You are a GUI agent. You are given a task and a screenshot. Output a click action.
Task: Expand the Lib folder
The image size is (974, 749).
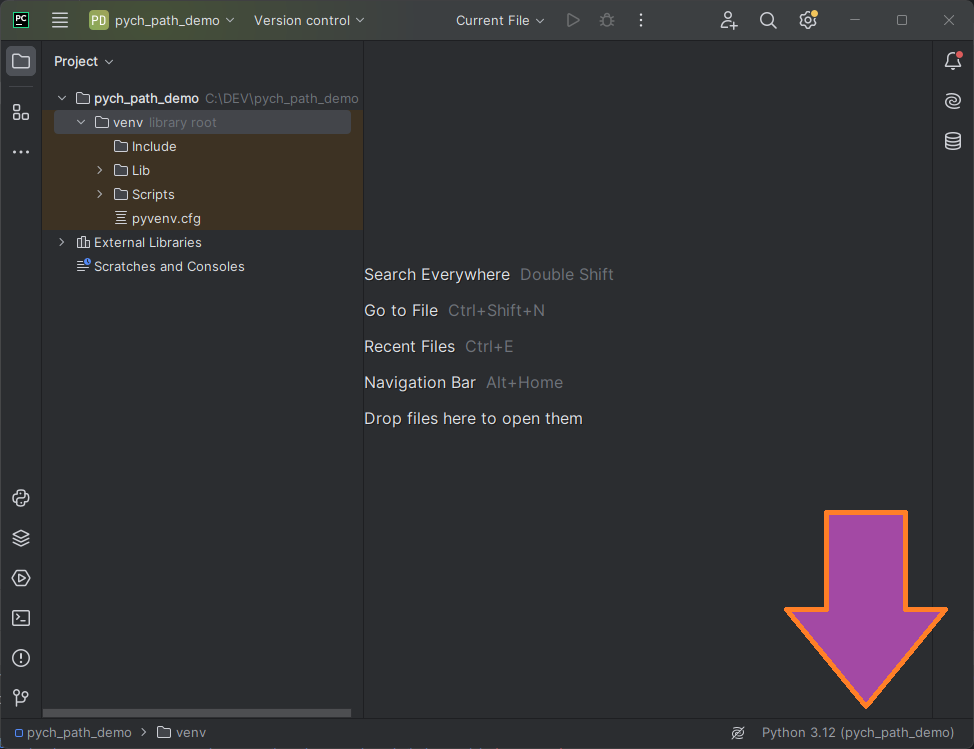click(x=99, y=170)
